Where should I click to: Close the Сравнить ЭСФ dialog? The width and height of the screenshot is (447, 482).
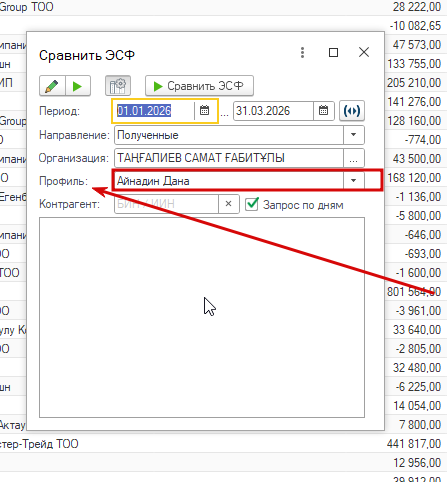pos(364,52)
